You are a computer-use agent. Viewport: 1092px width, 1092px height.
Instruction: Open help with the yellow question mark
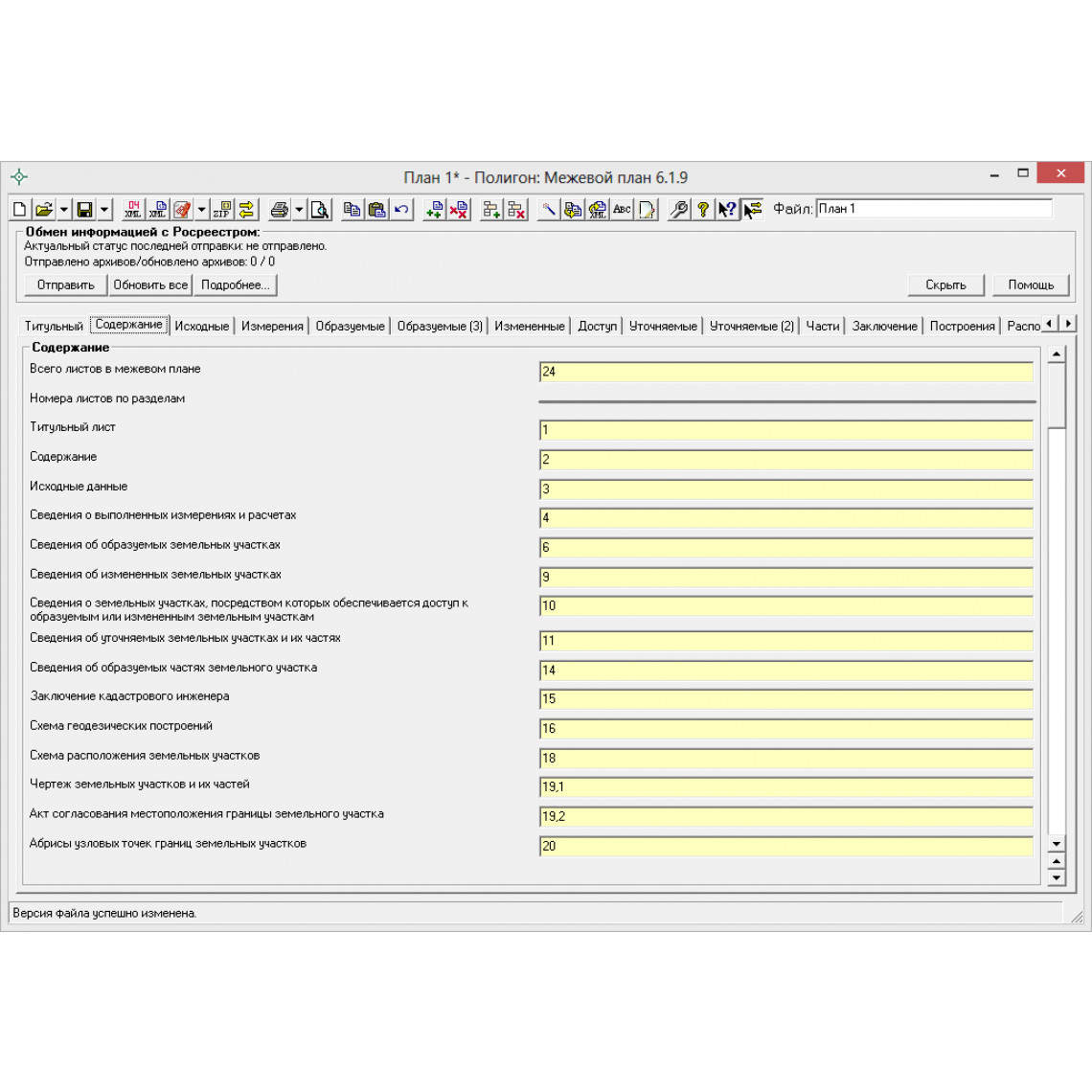[703, 209]
